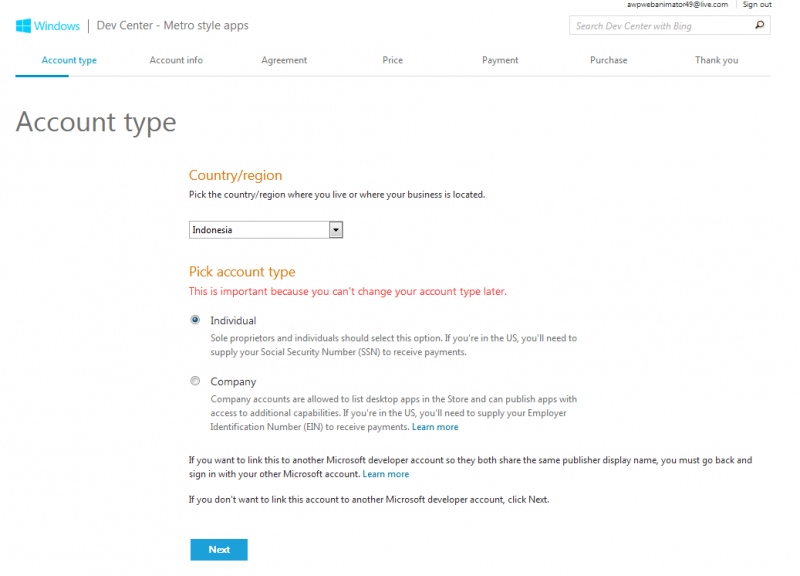Select the Company account type
The width and height of the screenshot is (800, 576).
tap(195, 381)
